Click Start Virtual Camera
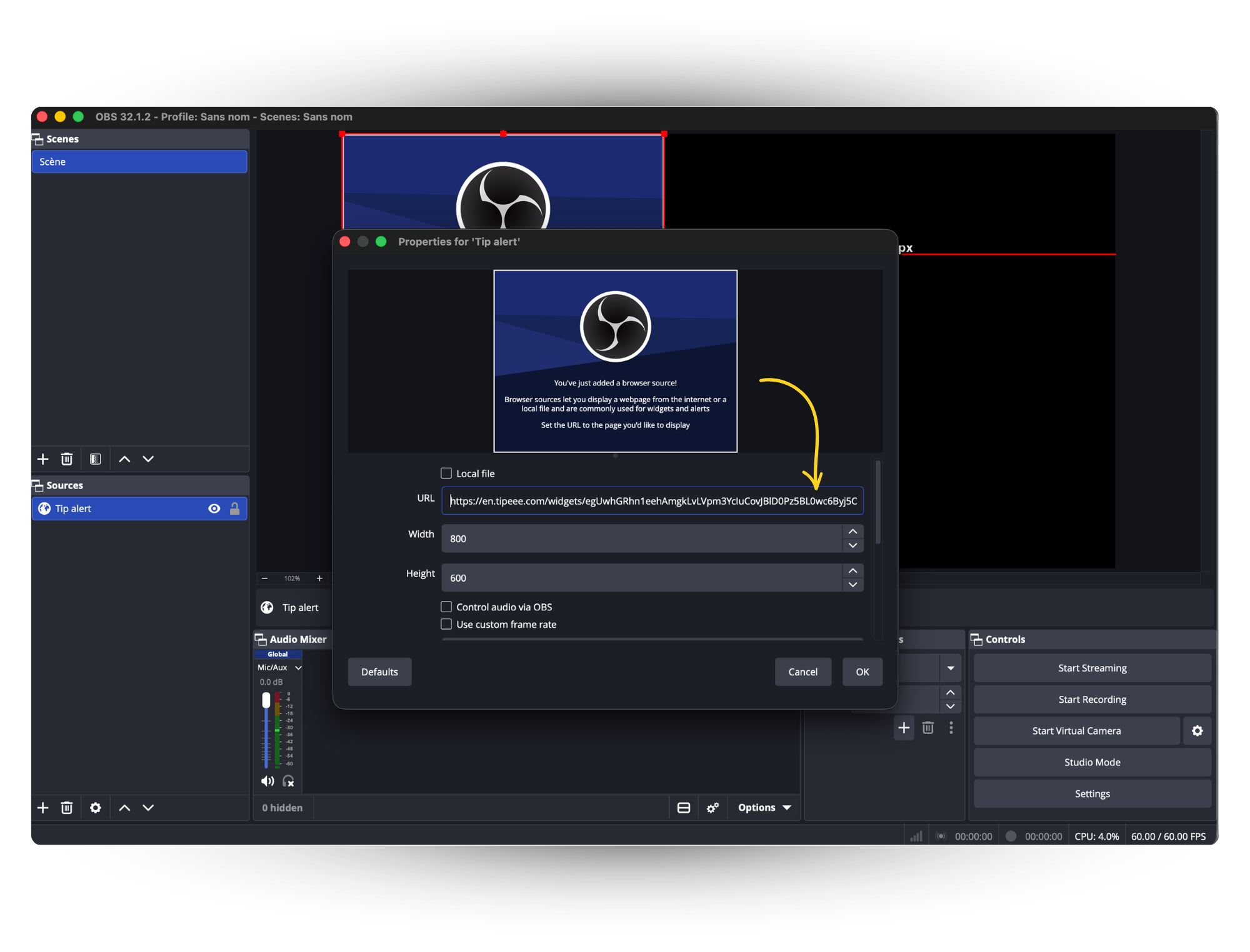The width and height of the screenshot is (1250, 952). coord(1077,731)
